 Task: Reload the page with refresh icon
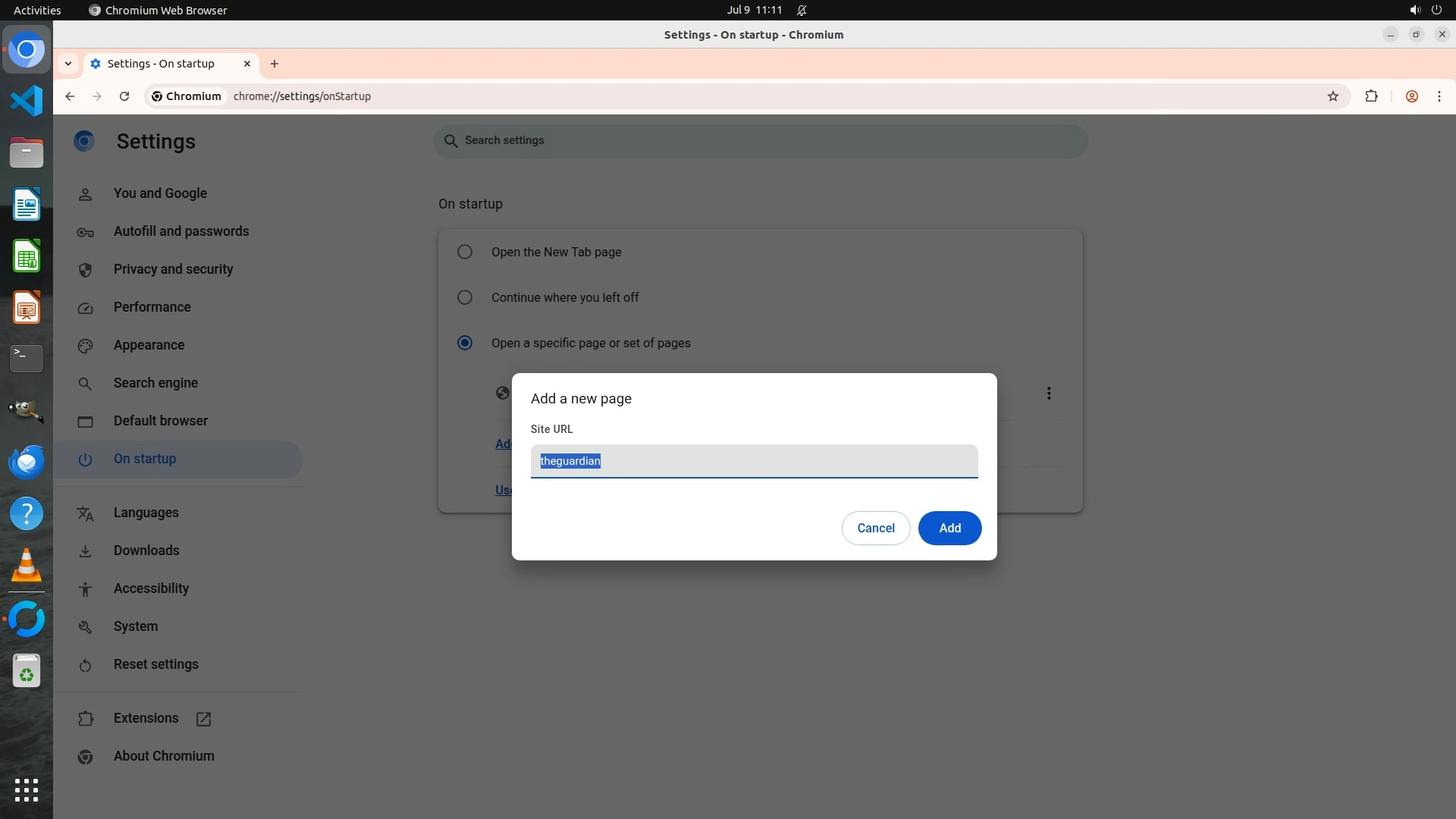124,96
